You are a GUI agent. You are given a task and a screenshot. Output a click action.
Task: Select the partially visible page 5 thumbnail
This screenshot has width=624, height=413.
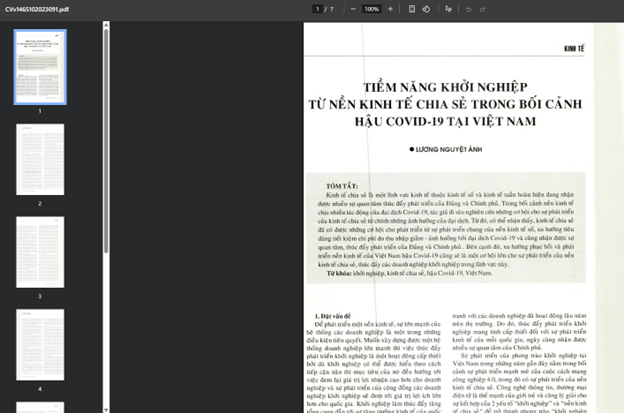(x=40, y=407)
